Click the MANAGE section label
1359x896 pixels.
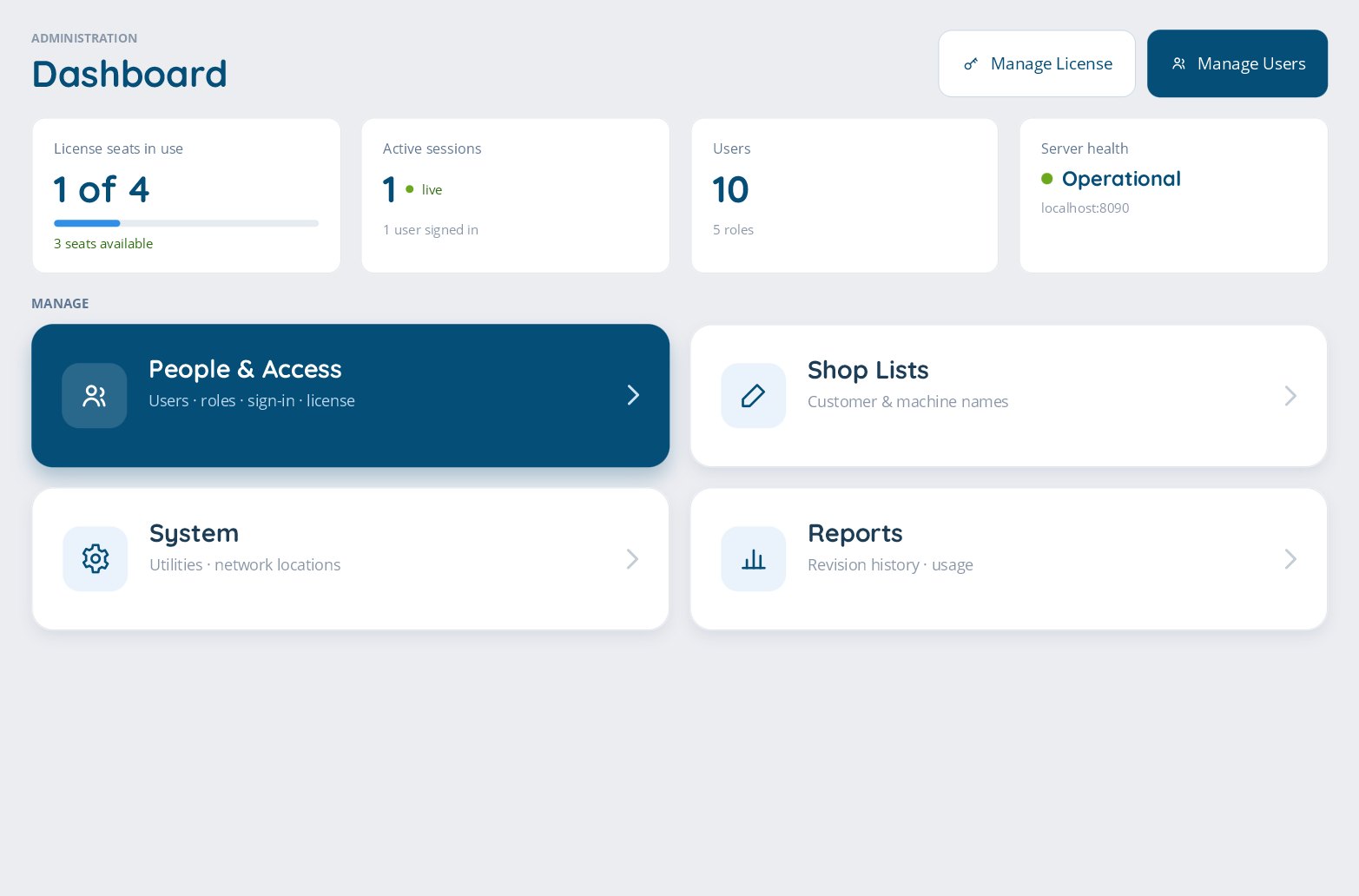pyautogui.click(x=60, y=304)
